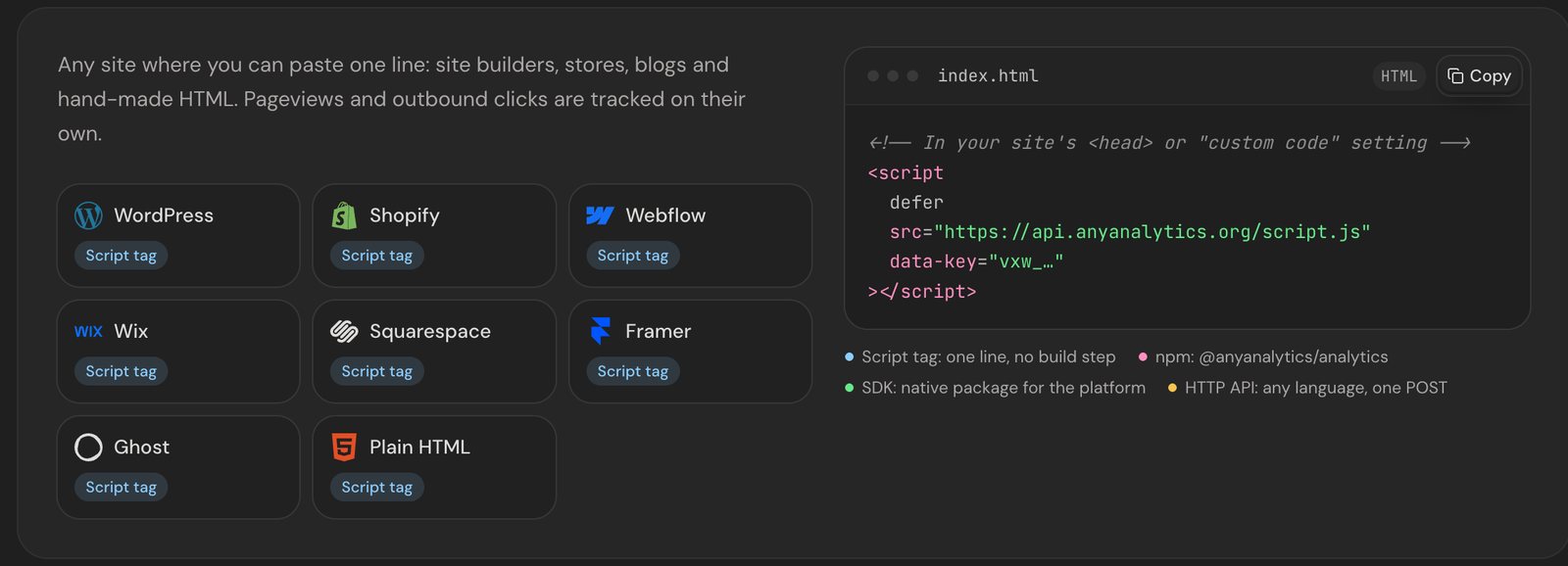Copy the index.html code snippet

1479,76
